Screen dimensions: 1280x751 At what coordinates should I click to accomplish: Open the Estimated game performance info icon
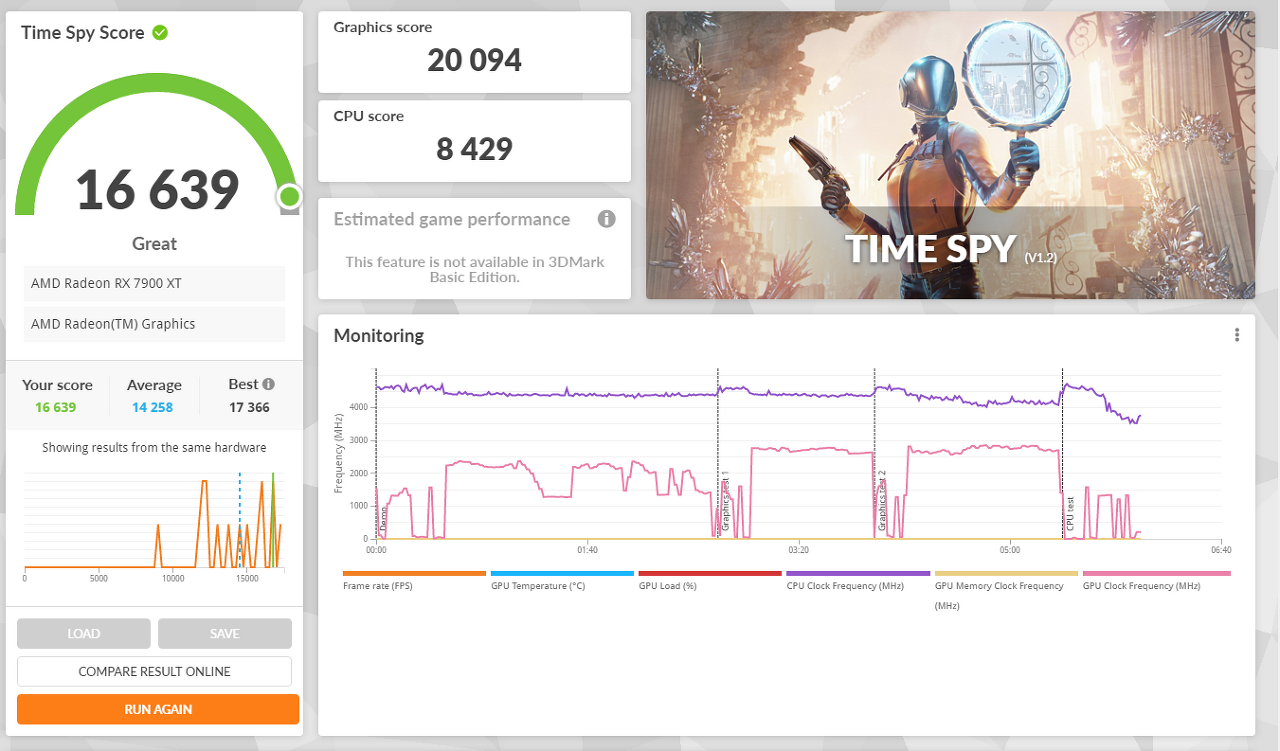[x=606, y=219]
